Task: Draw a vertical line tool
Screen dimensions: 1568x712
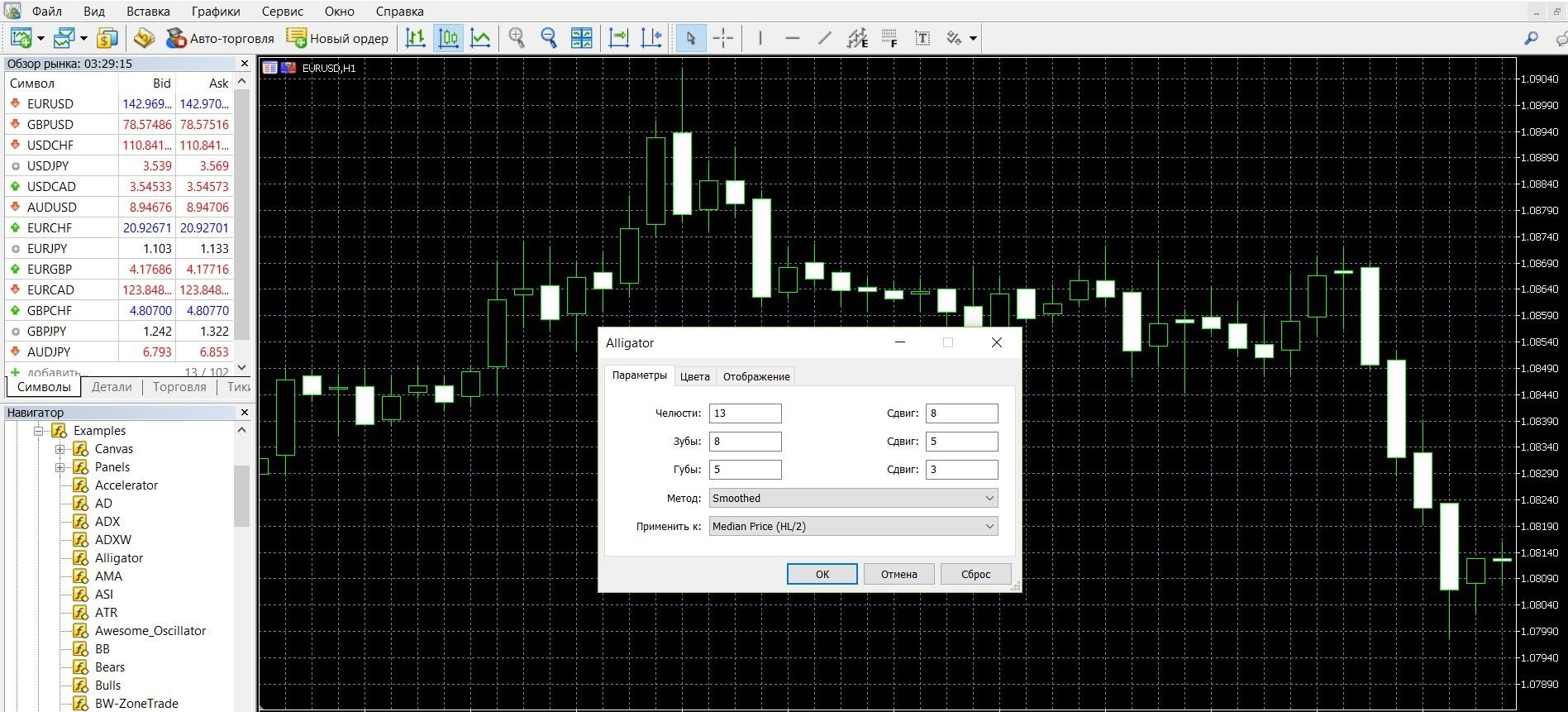Action: 760,38
